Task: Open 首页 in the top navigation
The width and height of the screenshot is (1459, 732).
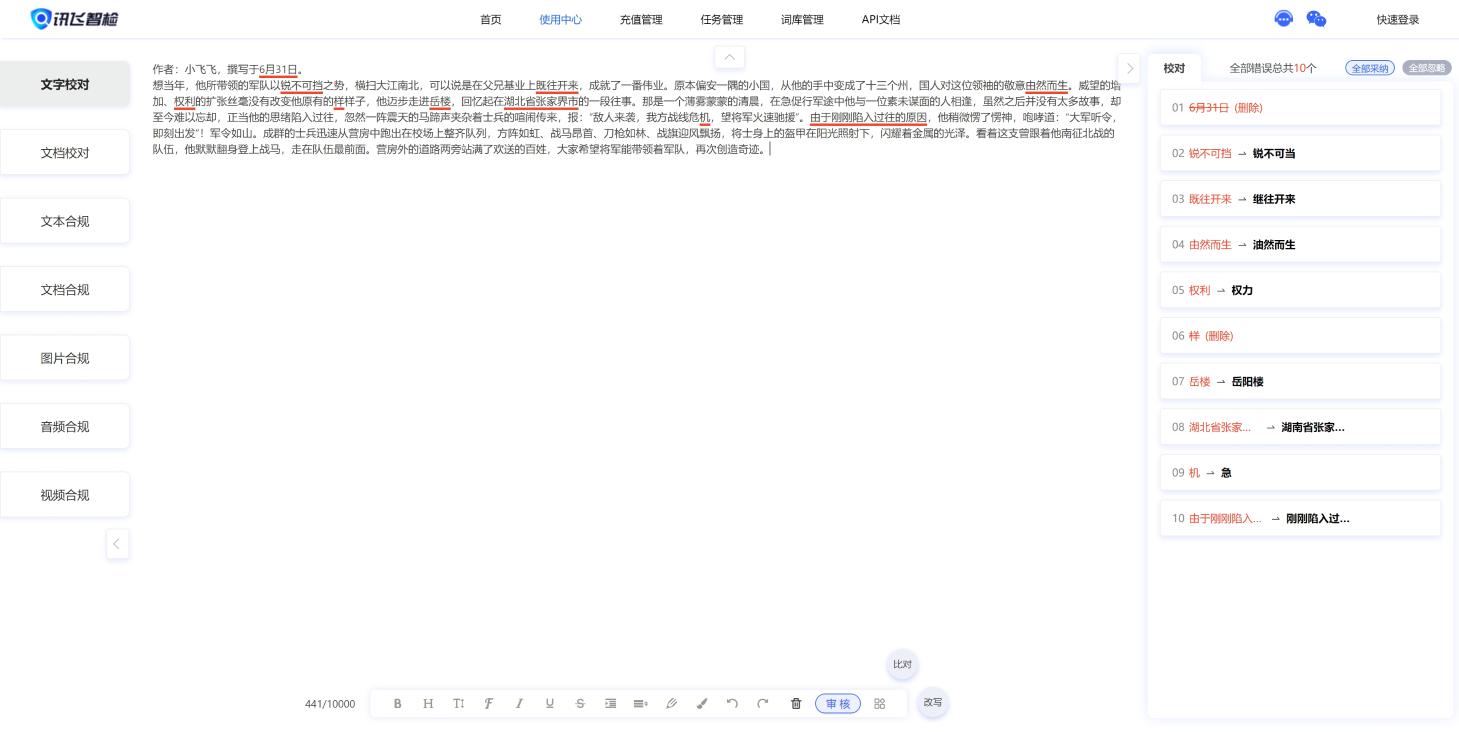Action: [491, 20]
